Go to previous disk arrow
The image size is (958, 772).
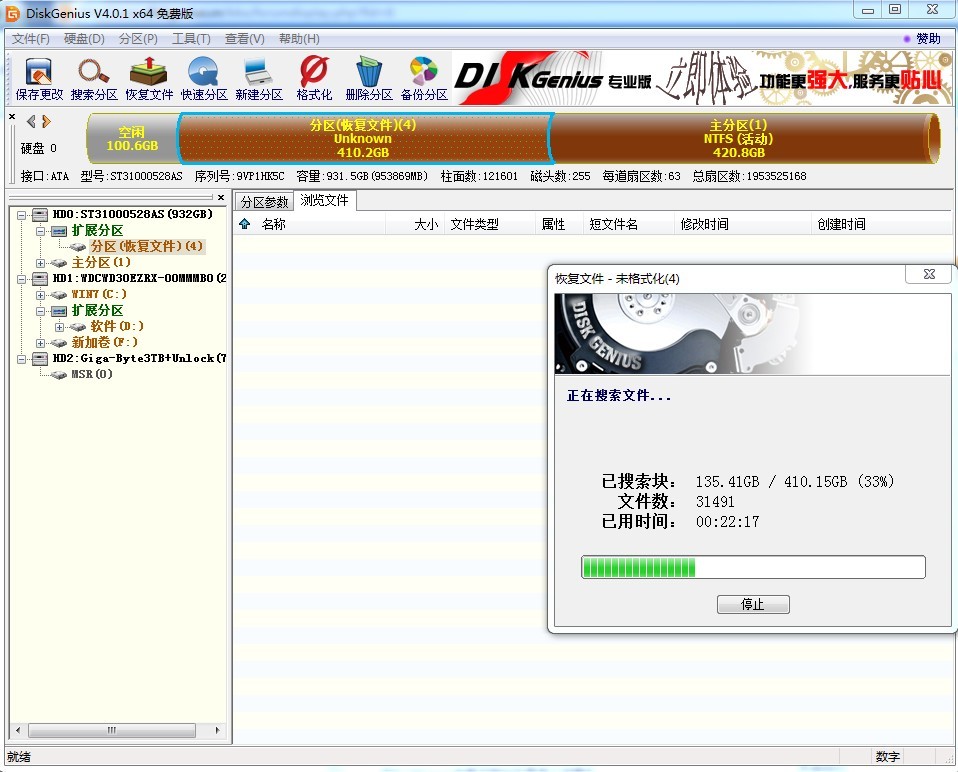tap(31, 122)
